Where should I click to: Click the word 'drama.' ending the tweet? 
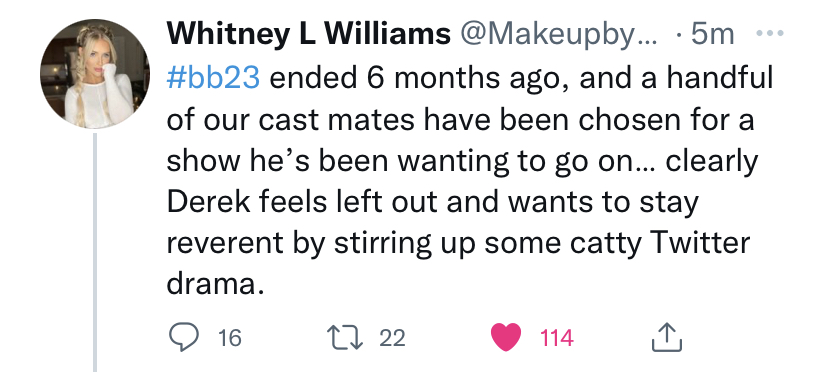click(x=215, y=284)
